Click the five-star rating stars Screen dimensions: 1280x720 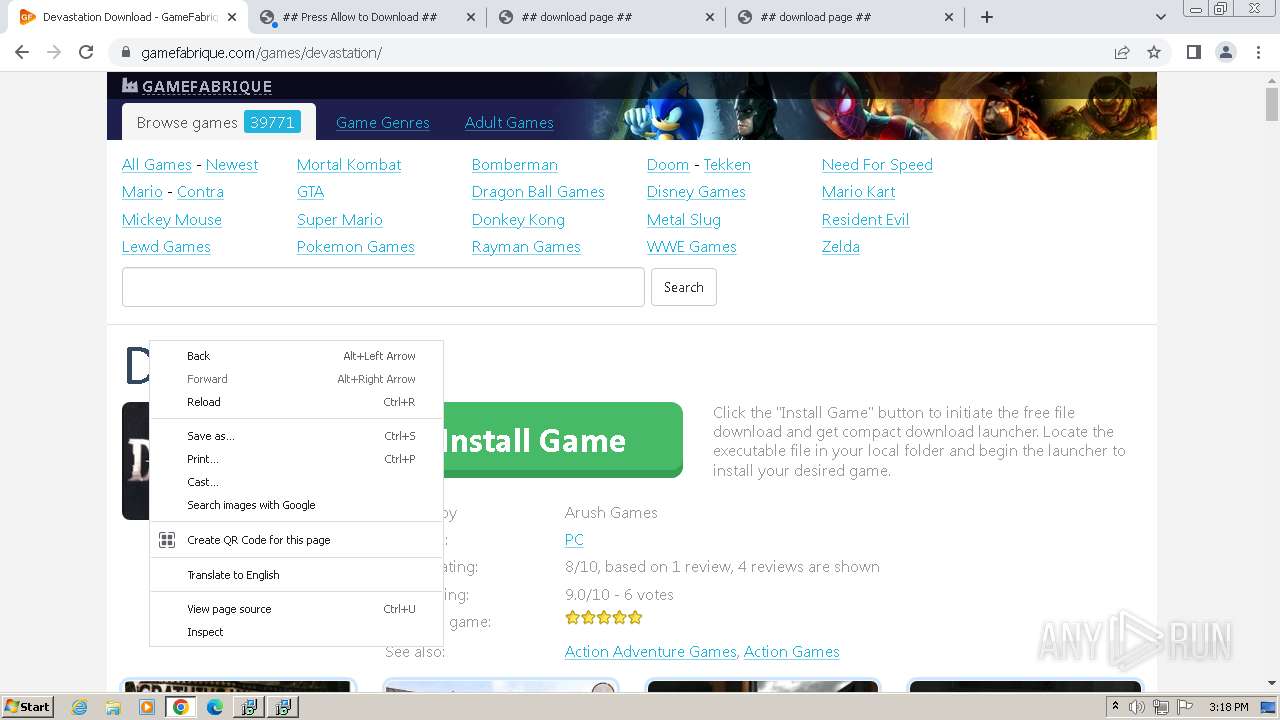(604, 618)
